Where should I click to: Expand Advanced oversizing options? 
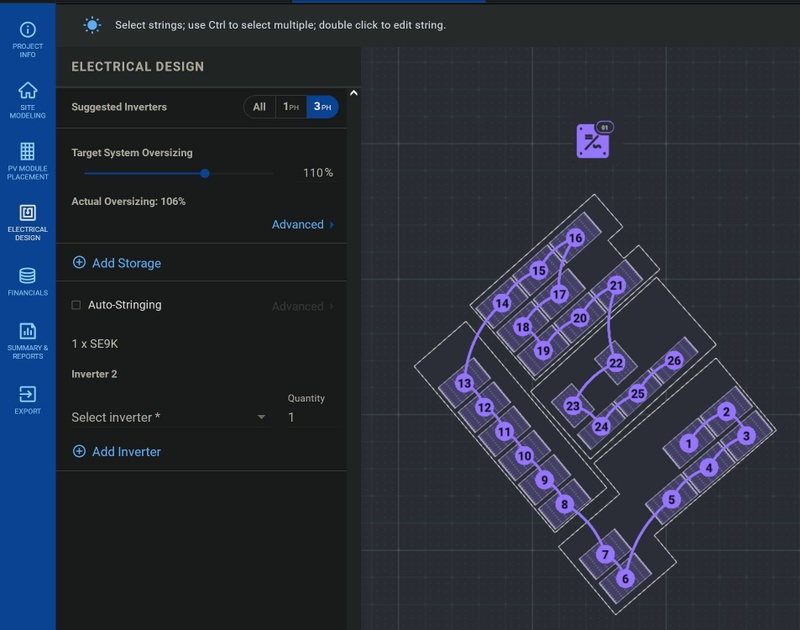[303, 224]
